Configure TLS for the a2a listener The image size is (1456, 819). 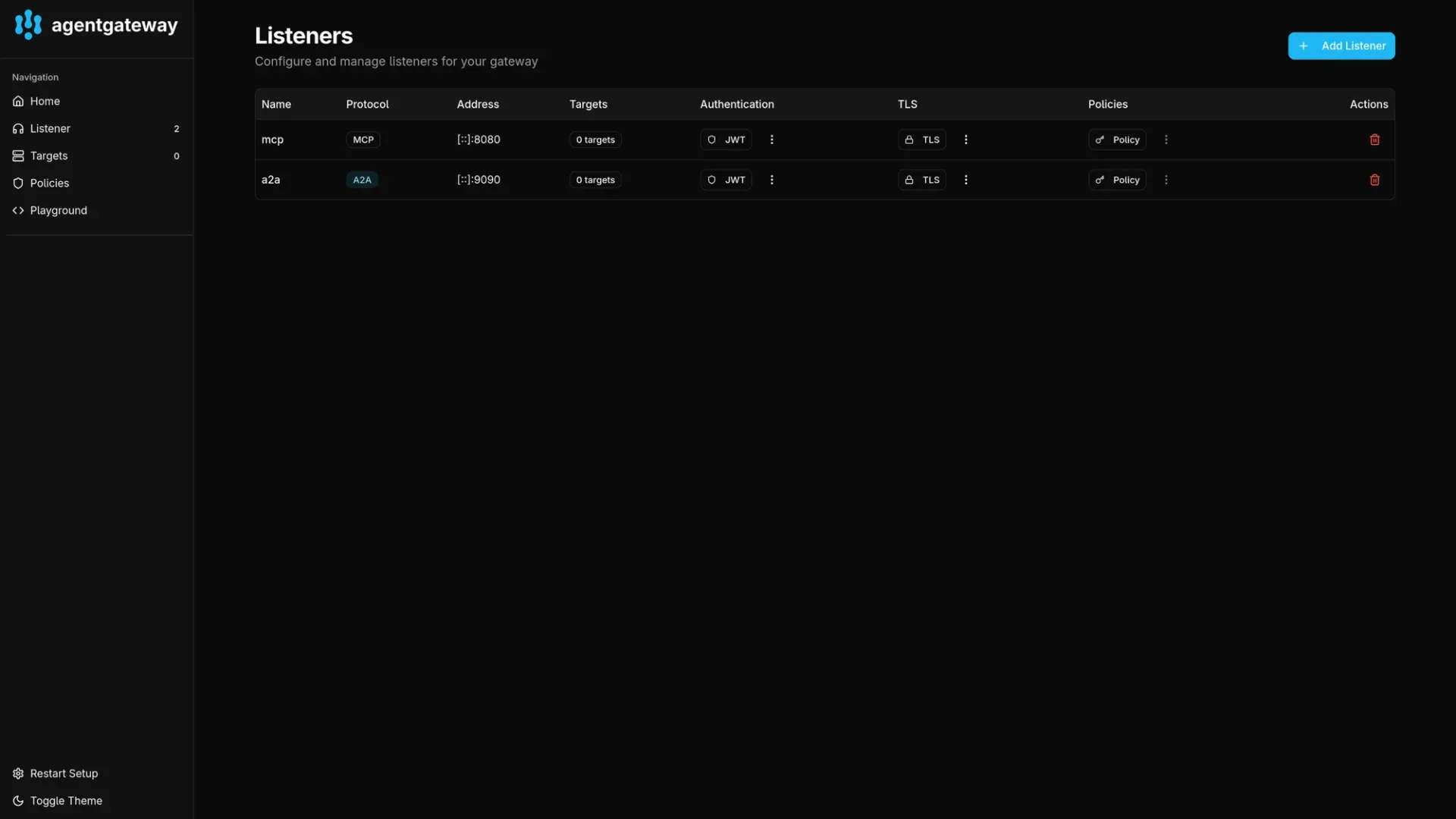[x=922, y=180]
